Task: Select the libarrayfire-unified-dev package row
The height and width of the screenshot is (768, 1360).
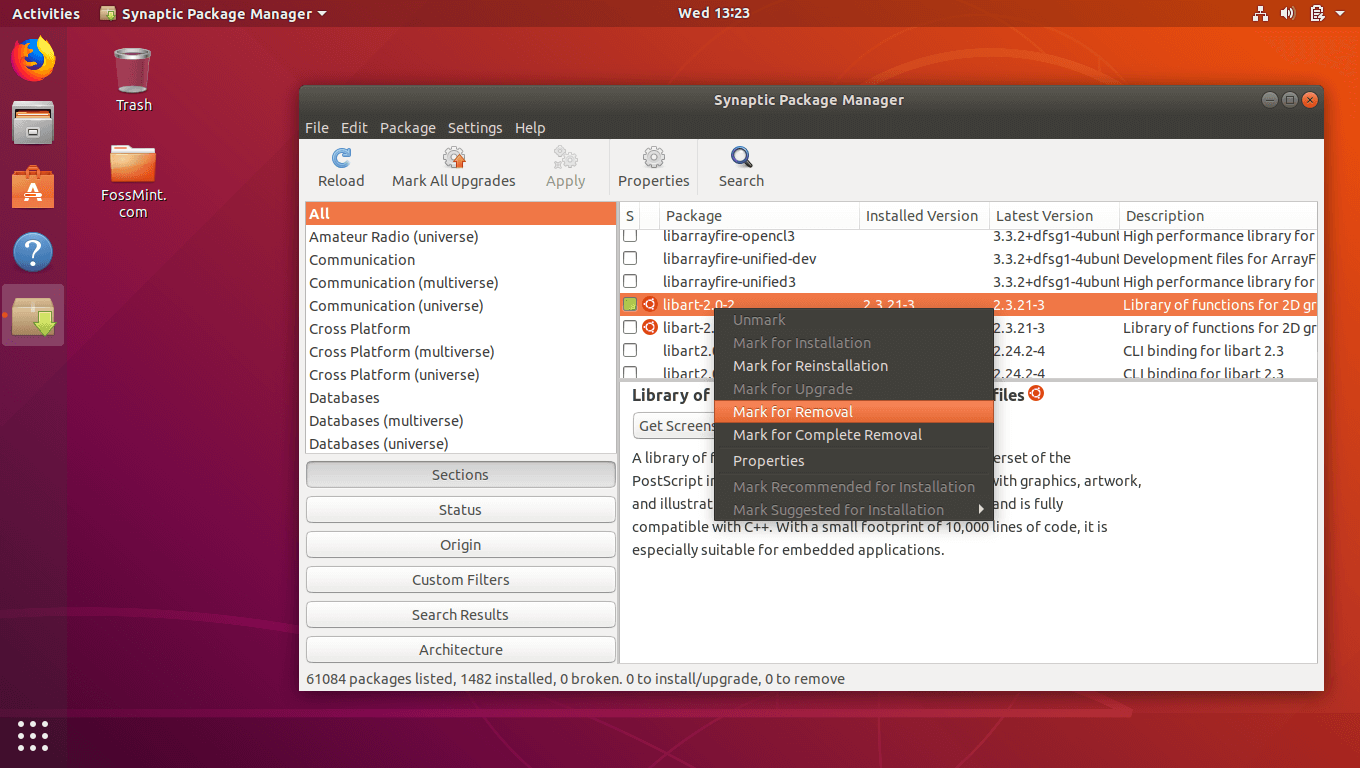Action: 969,259
